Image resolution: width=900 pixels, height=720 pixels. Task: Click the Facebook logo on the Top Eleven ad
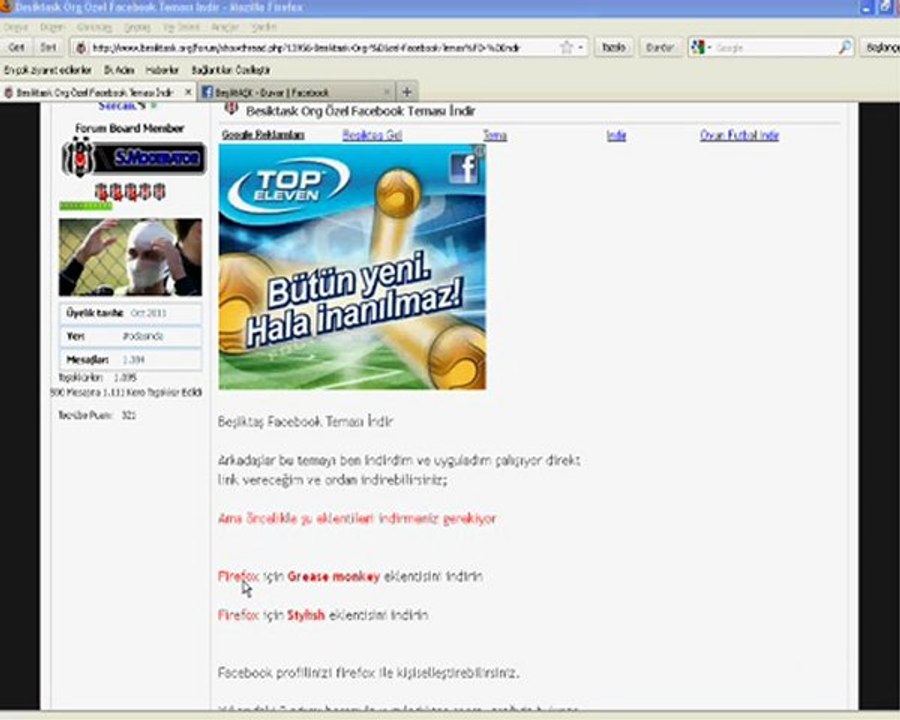[x=464, y=168]
